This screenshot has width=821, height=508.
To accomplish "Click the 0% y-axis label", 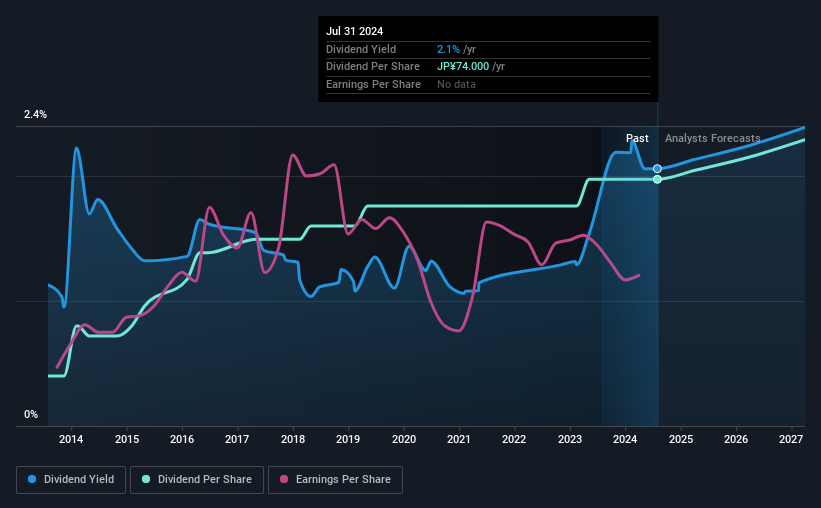I will 31,414.
